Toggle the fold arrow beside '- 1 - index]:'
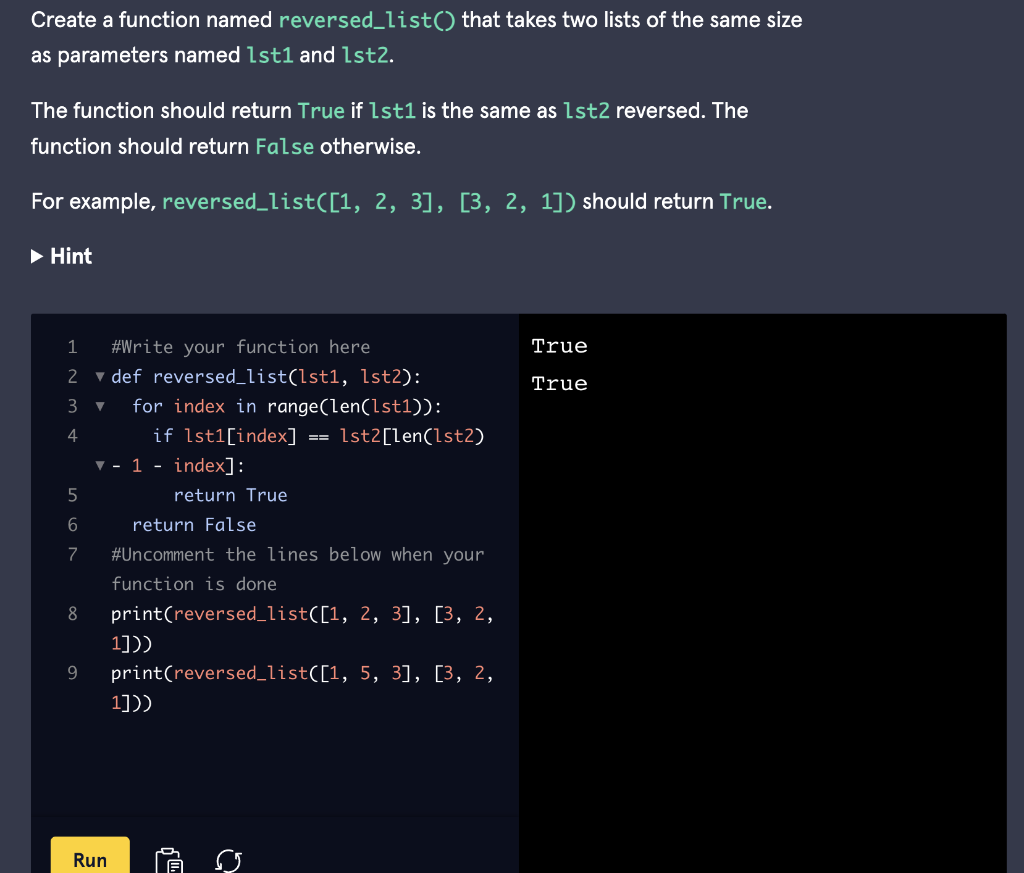This screenshot has width=1024, height=873. 100,466
